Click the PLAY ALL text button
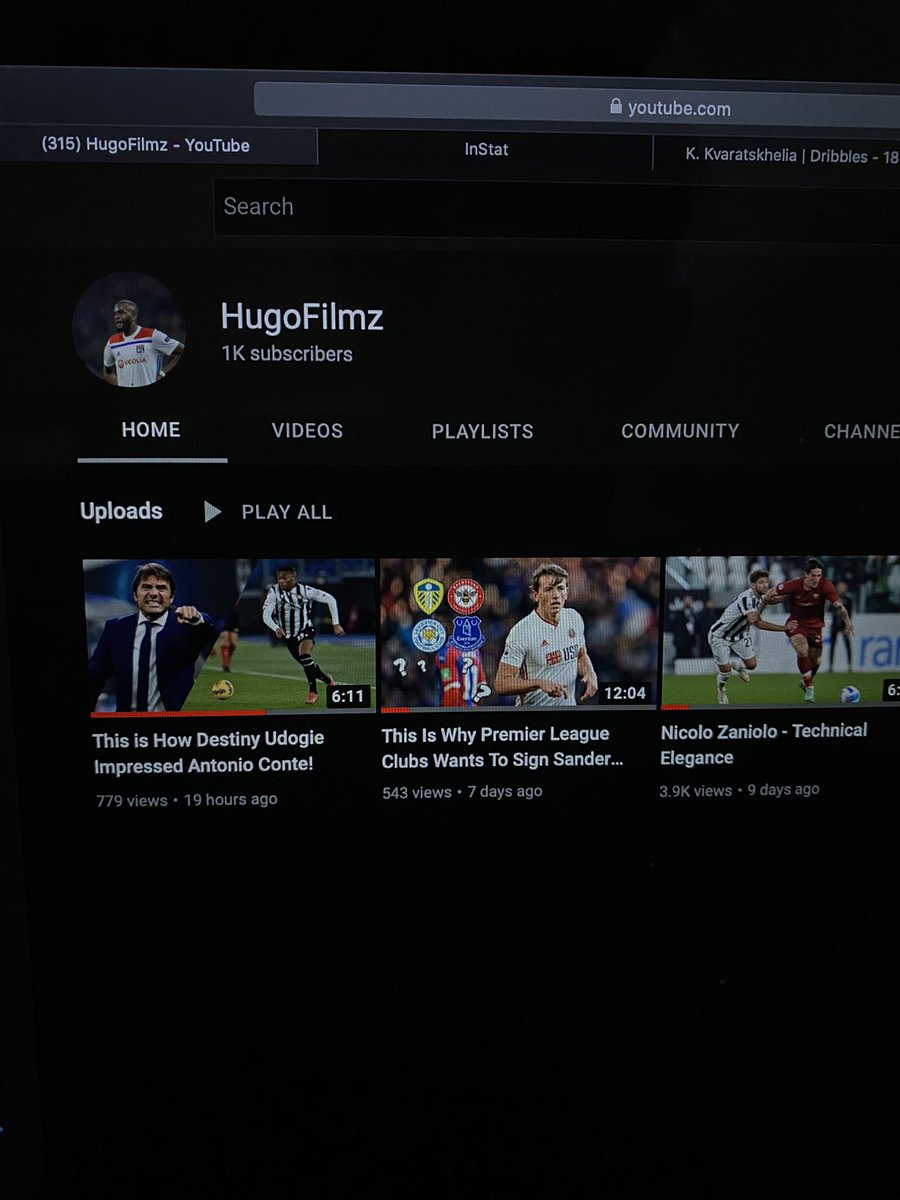The height and width of the screenshot is (1200, 900). pos(286,512)
